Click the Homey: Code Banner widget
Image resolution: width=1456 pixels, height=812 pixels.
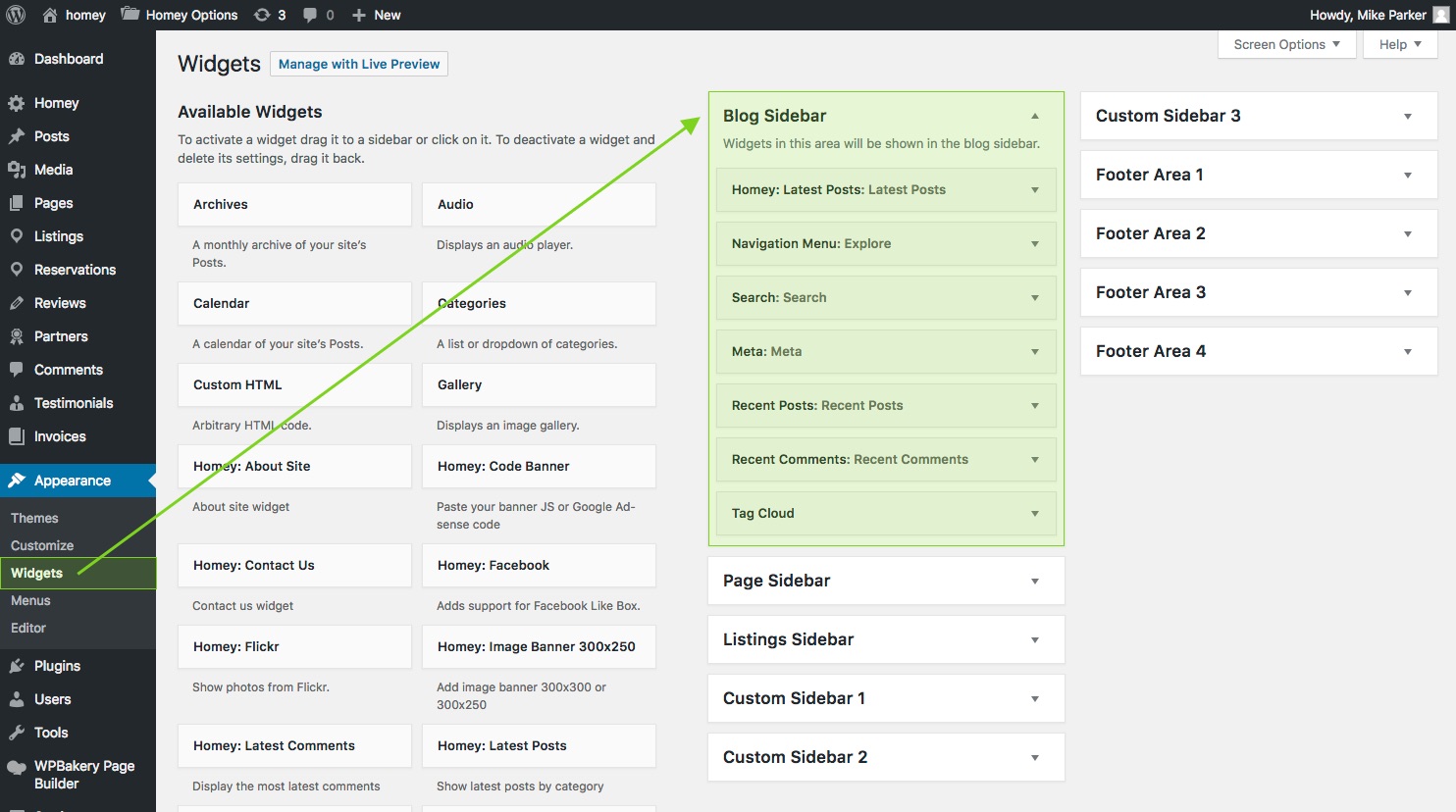(539, 466)
